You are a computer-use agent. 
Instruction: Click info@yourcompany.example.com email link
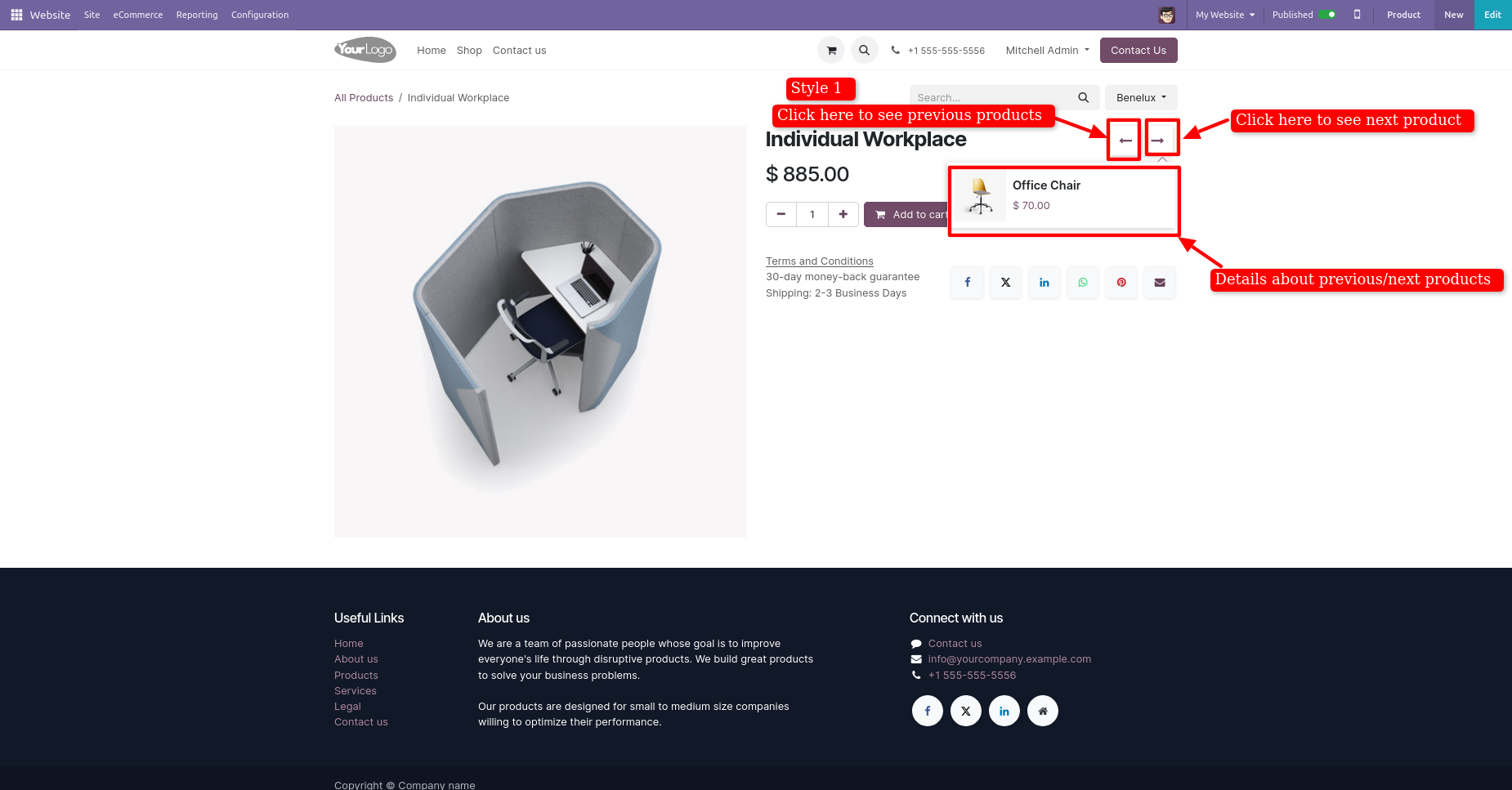(x=1009, y=659)
